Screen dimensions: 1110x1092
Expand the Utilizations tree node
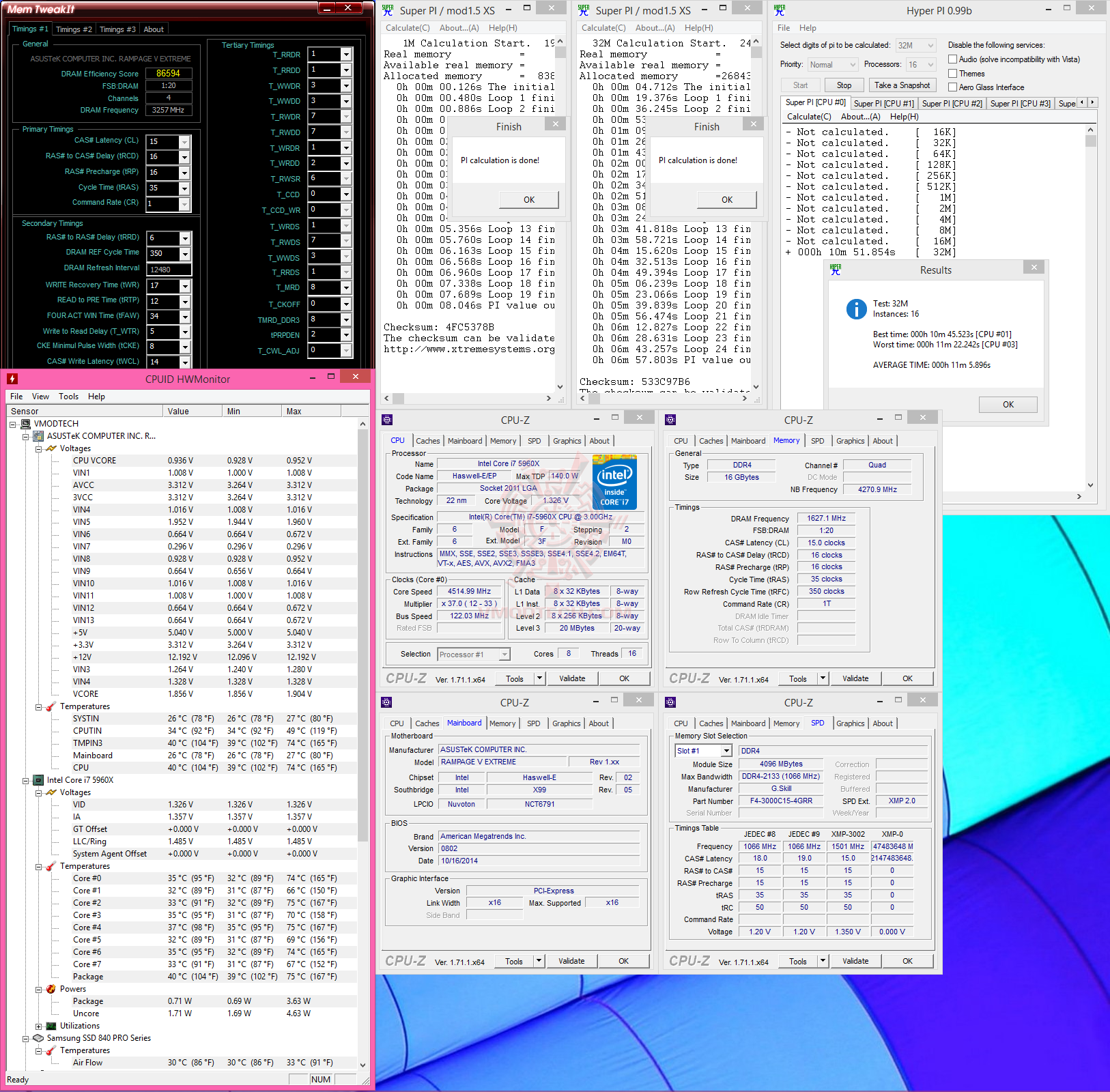39,1026
